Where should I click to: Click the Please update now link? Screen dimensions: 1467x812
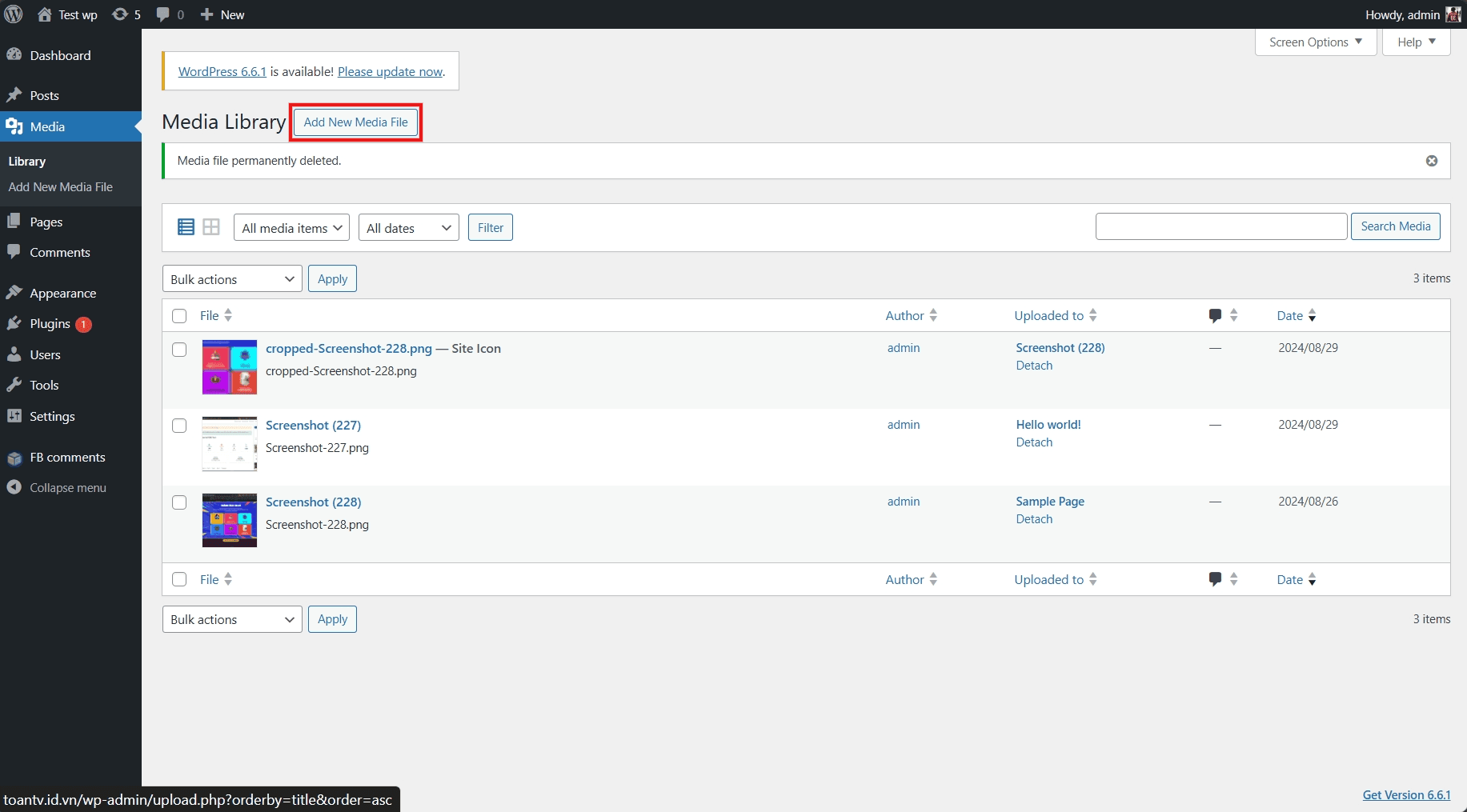coord(391,71)
